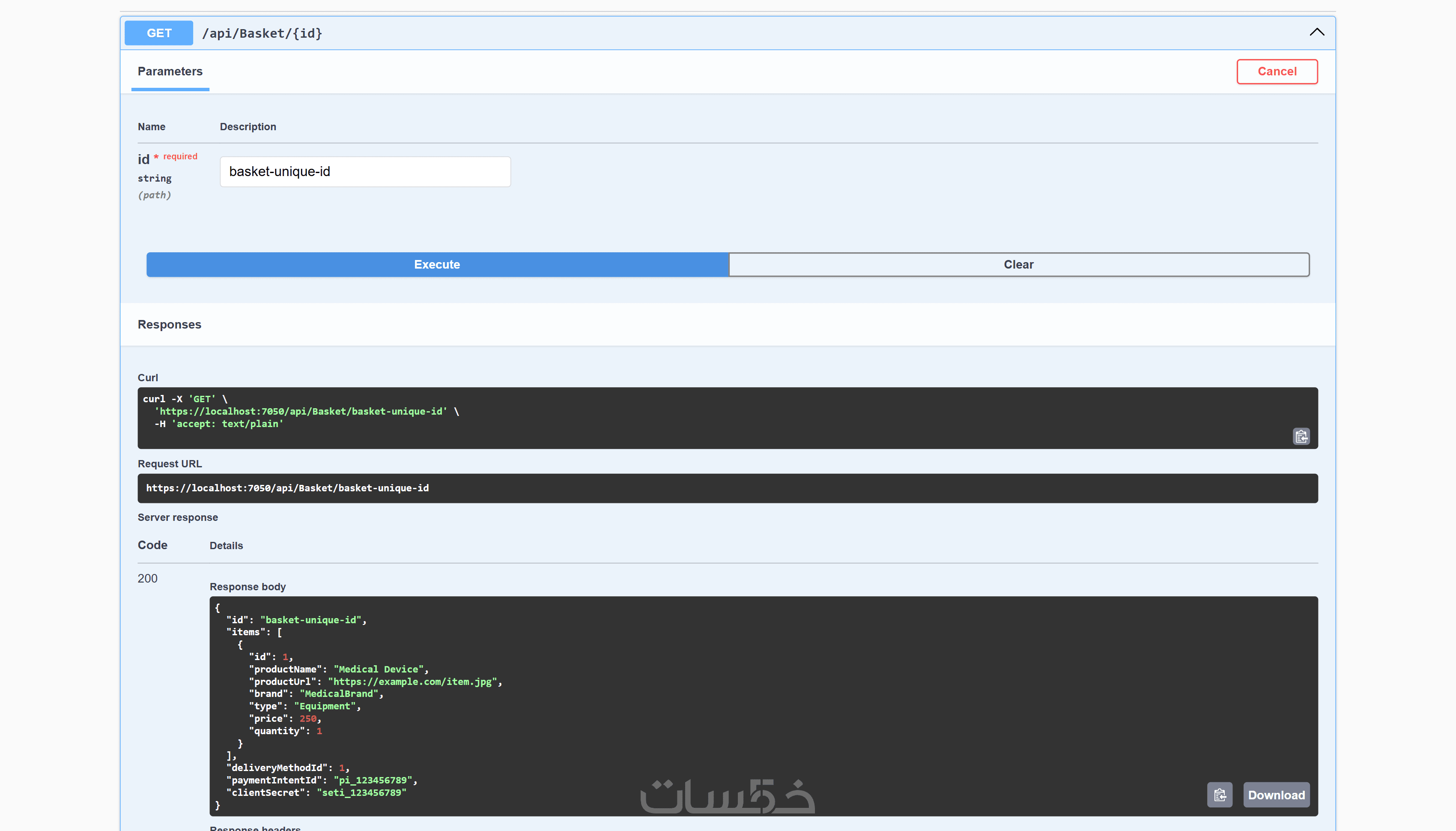The height and width of the screenshot is (831, 1456).
Task: Click the /api/Basket/{id} endpoint path
Action: [262, 34]
